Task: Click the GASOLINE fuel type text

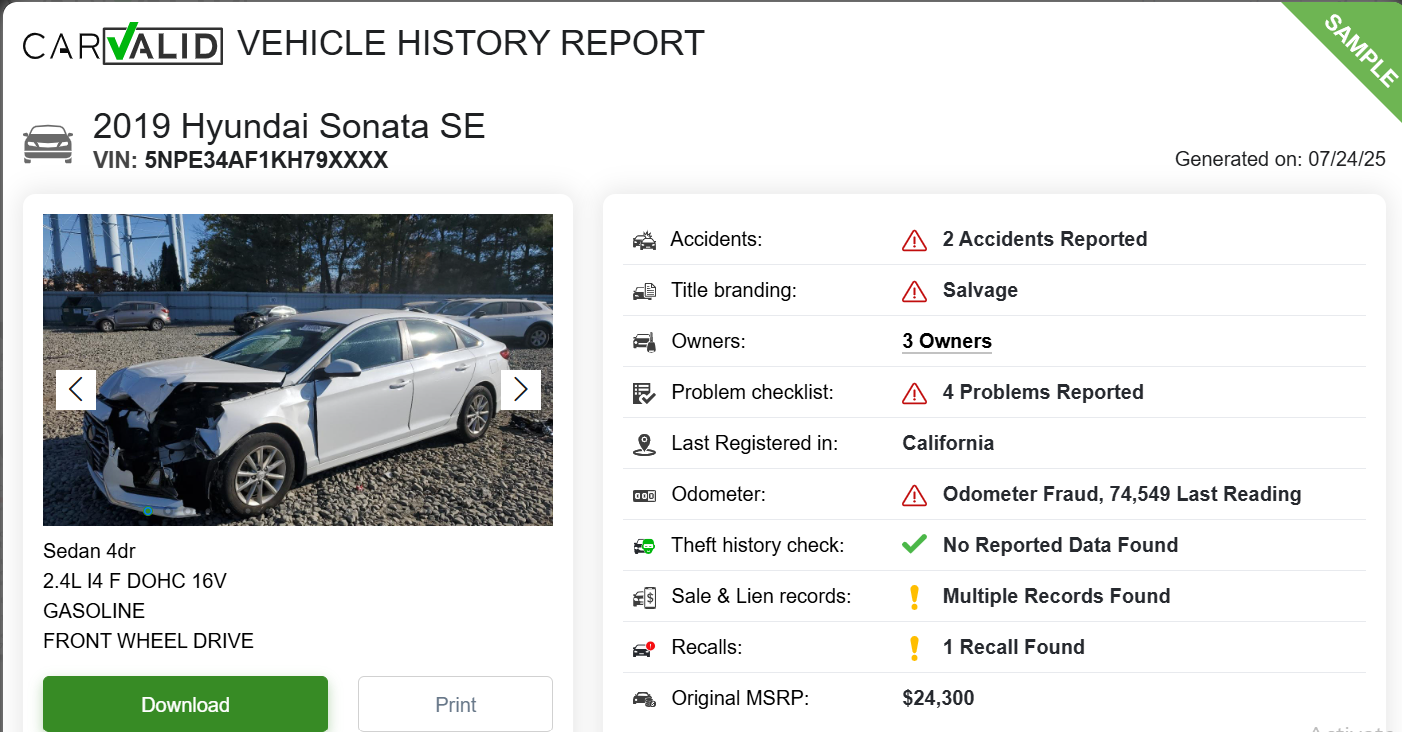Action: pos(94,611)
